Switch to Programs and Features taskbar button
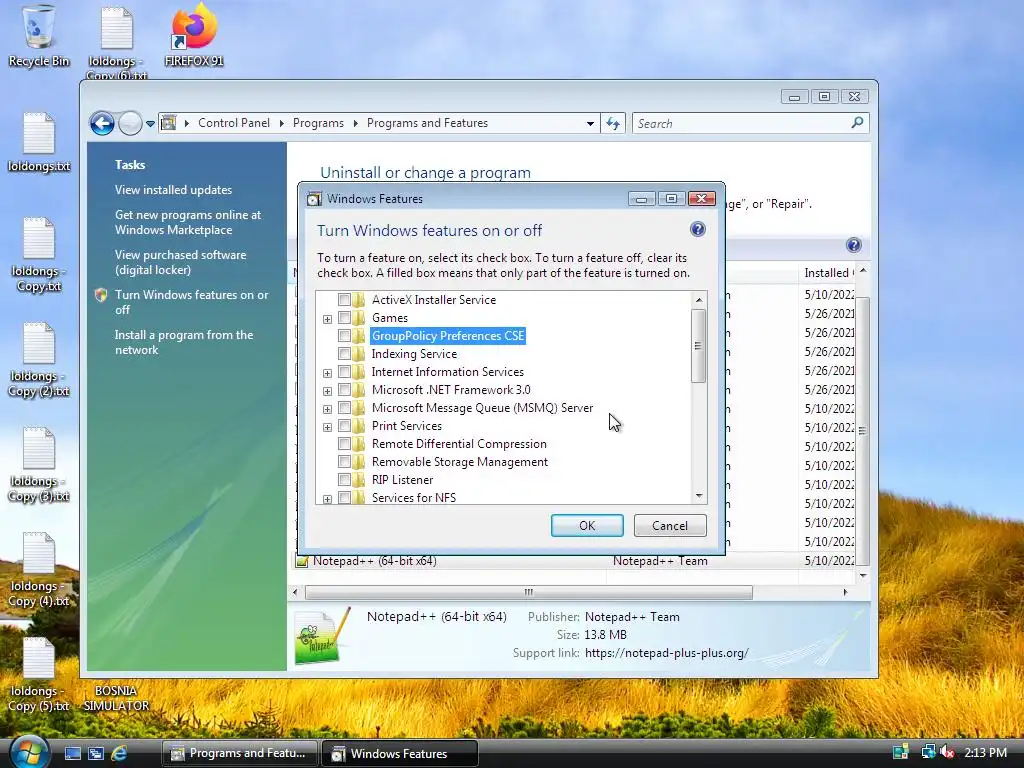Image resolution: width=1024 pixels, height=768 pixels. 239,753
